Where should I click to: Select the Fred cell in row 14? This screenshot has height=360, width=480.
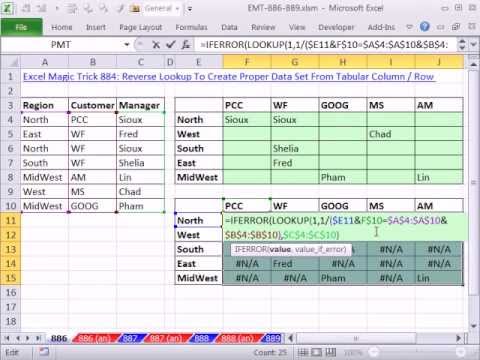coord(295,264)
